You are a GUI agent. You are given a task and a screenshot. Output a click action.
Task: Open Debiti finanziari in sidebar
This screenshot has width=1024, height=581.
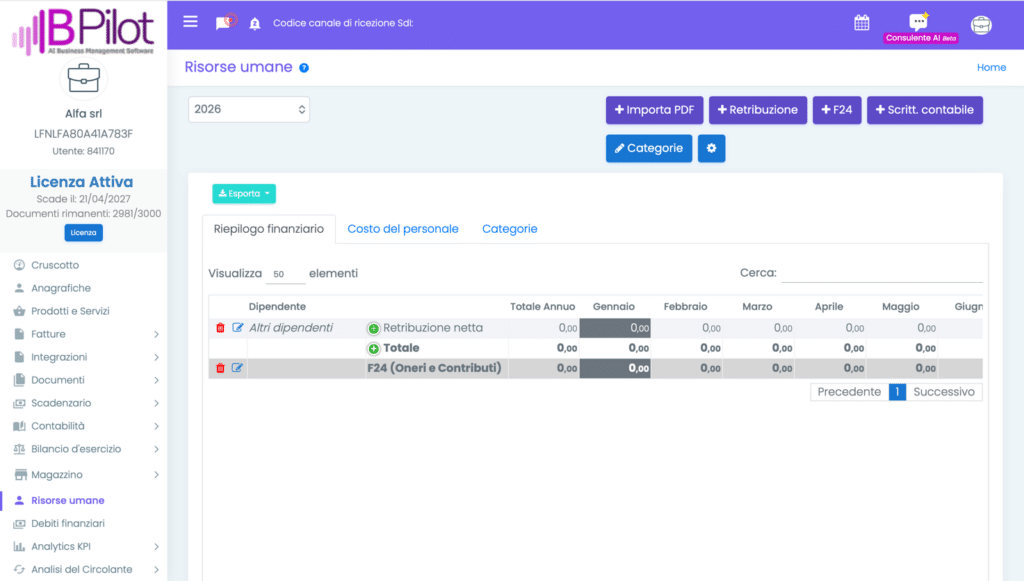tap(67, 524)
